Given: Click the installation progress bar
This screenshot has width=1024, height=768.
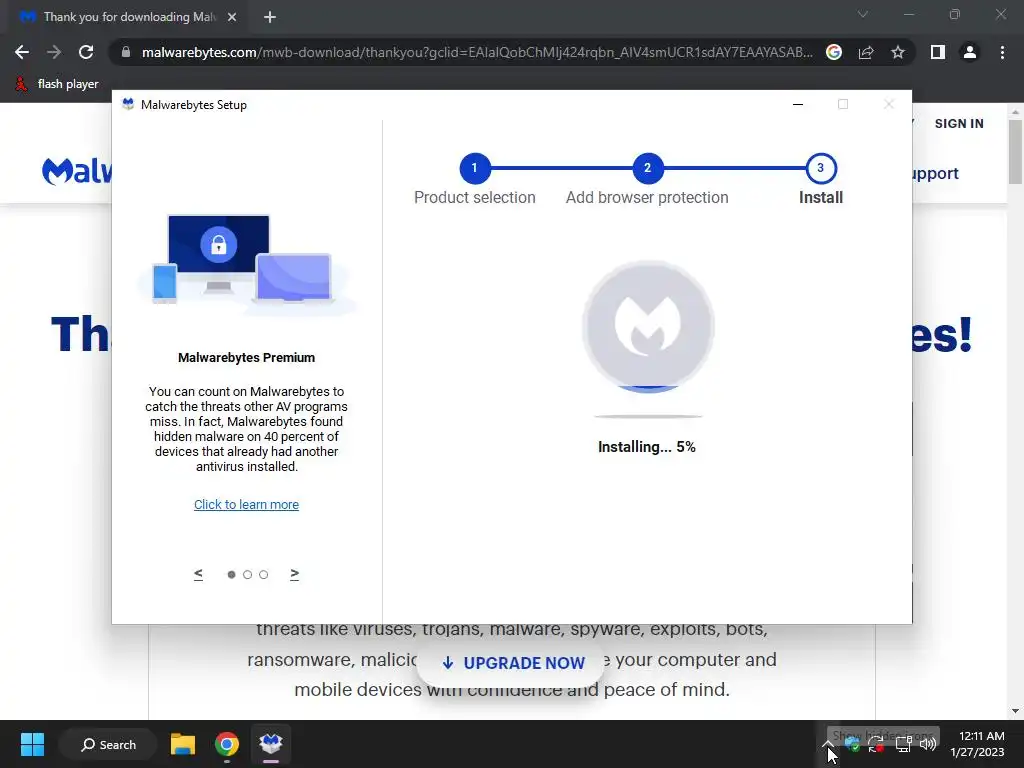Looking at the screenshot, I should point(648,416).
